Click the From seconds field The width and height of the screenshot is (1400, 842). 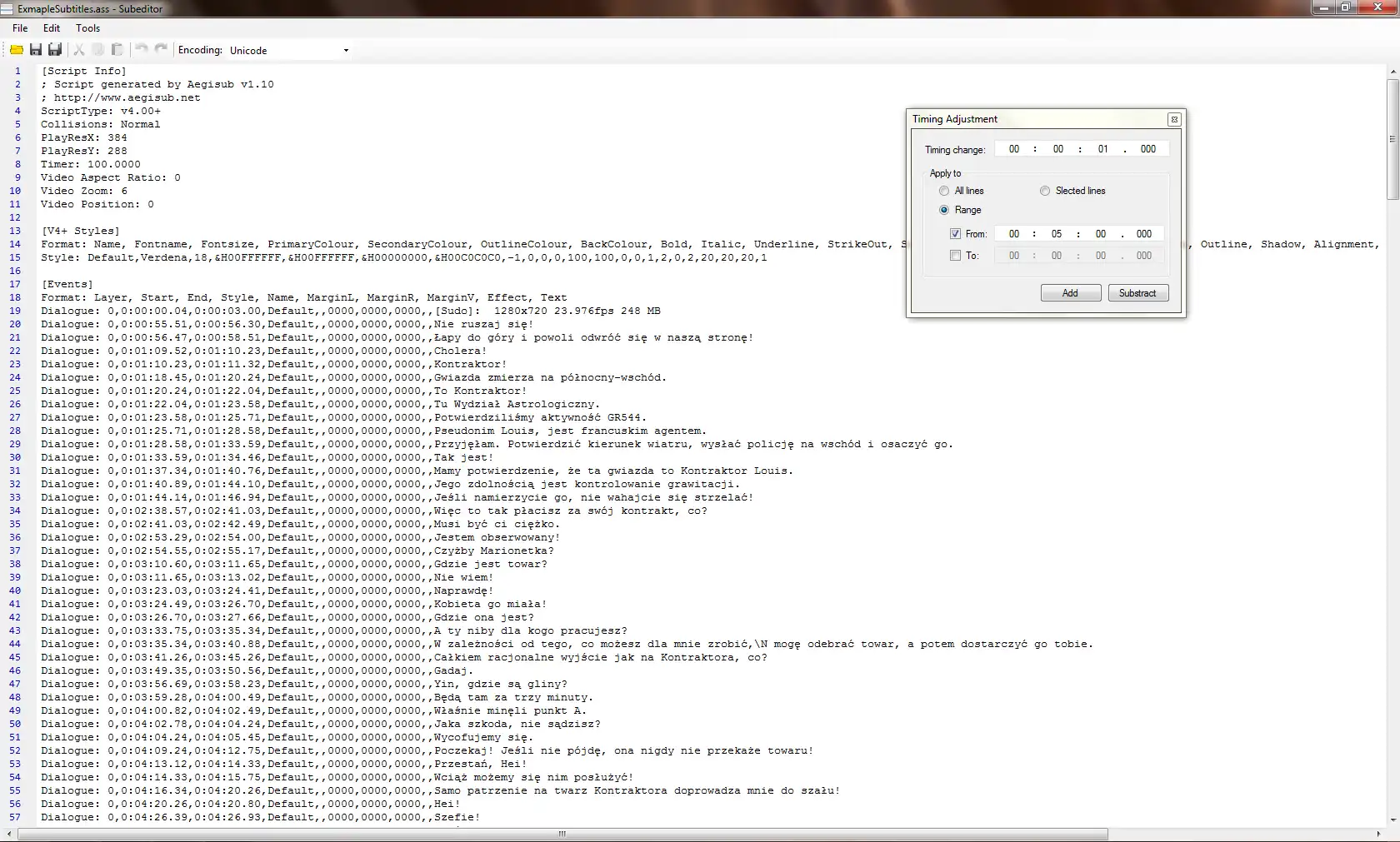pyautogui.click(x=1101, y=234)
